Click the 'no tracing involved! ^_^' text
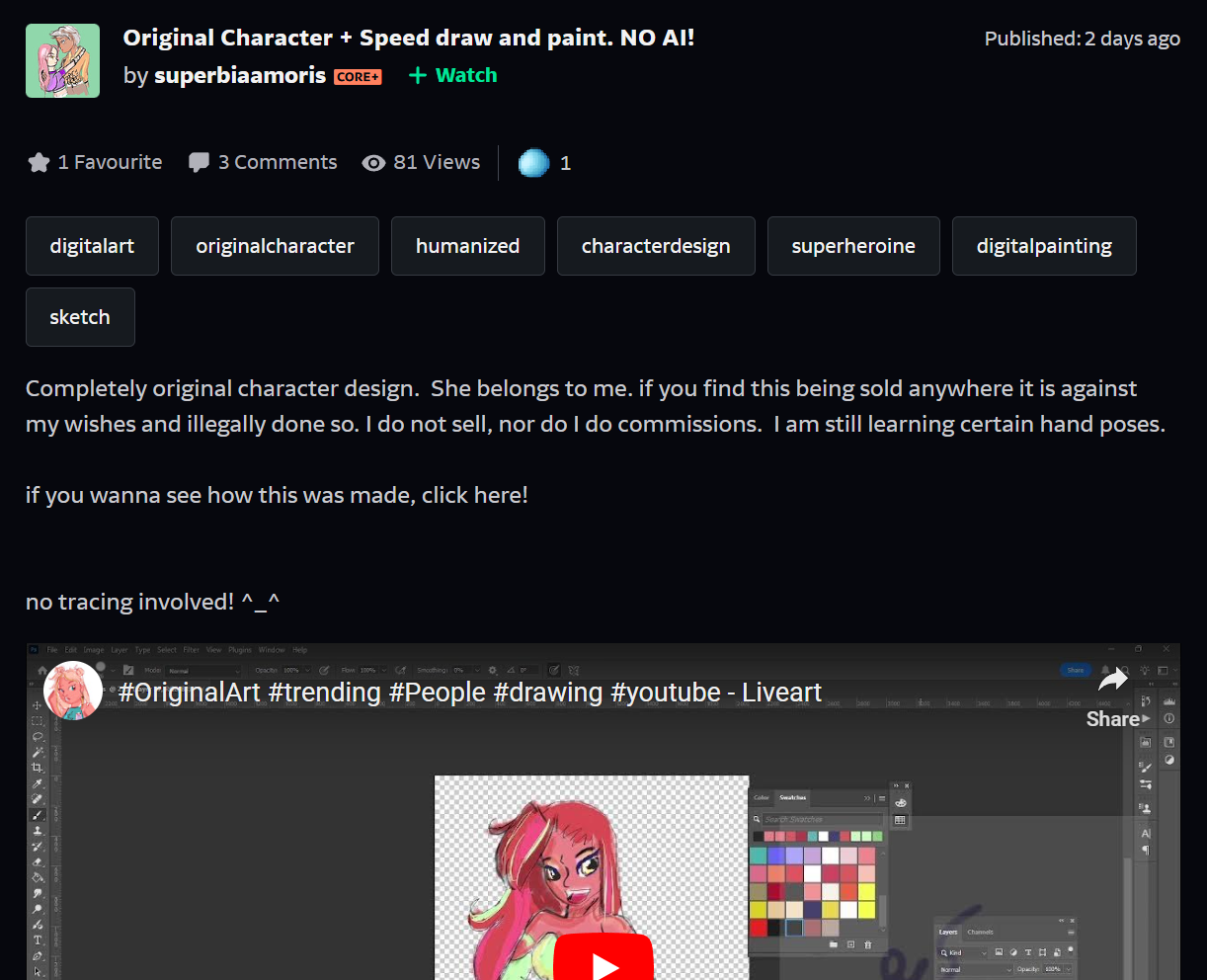This screenshot has width=1207, height=980. tap(153, 602)
